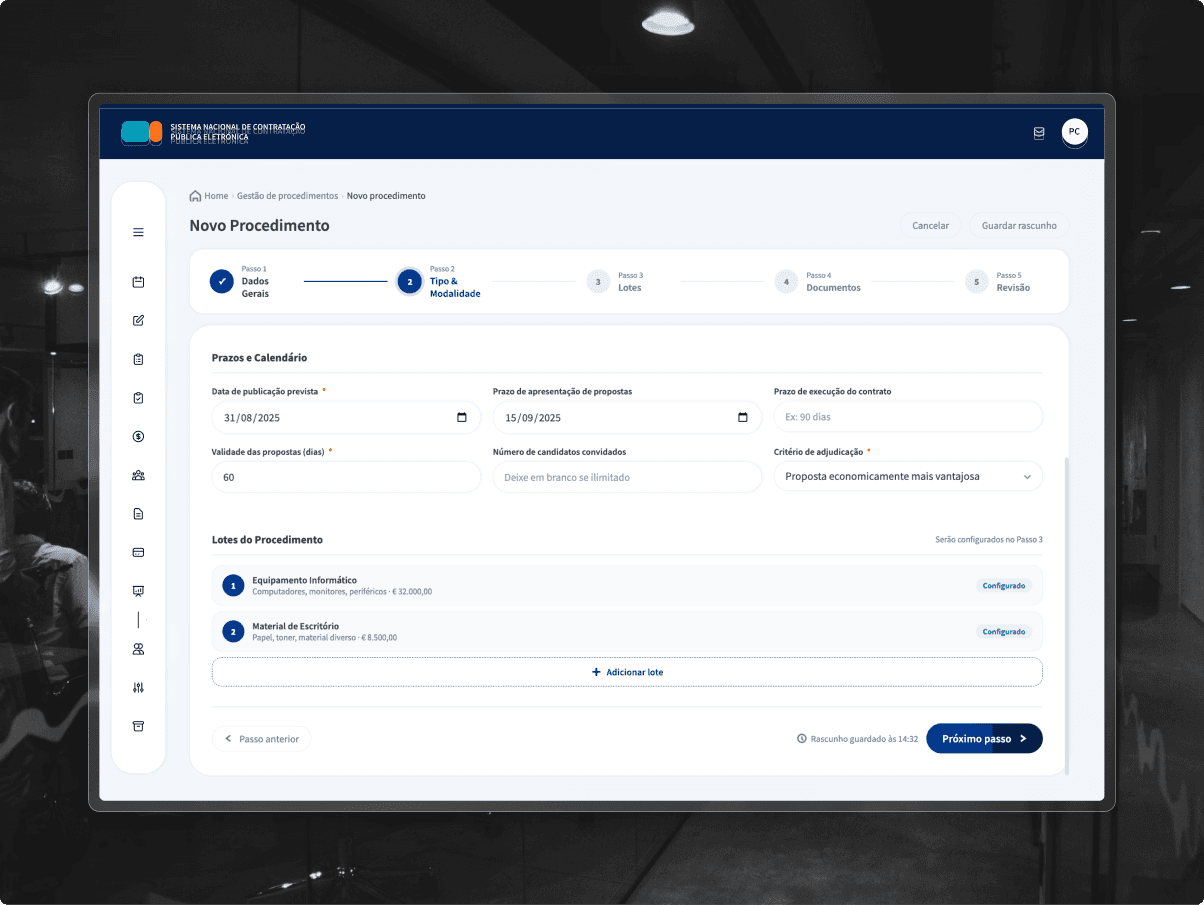Screen dimensions: 1204x905
Task: Go to Revisão step
Action: (1013, 287)
